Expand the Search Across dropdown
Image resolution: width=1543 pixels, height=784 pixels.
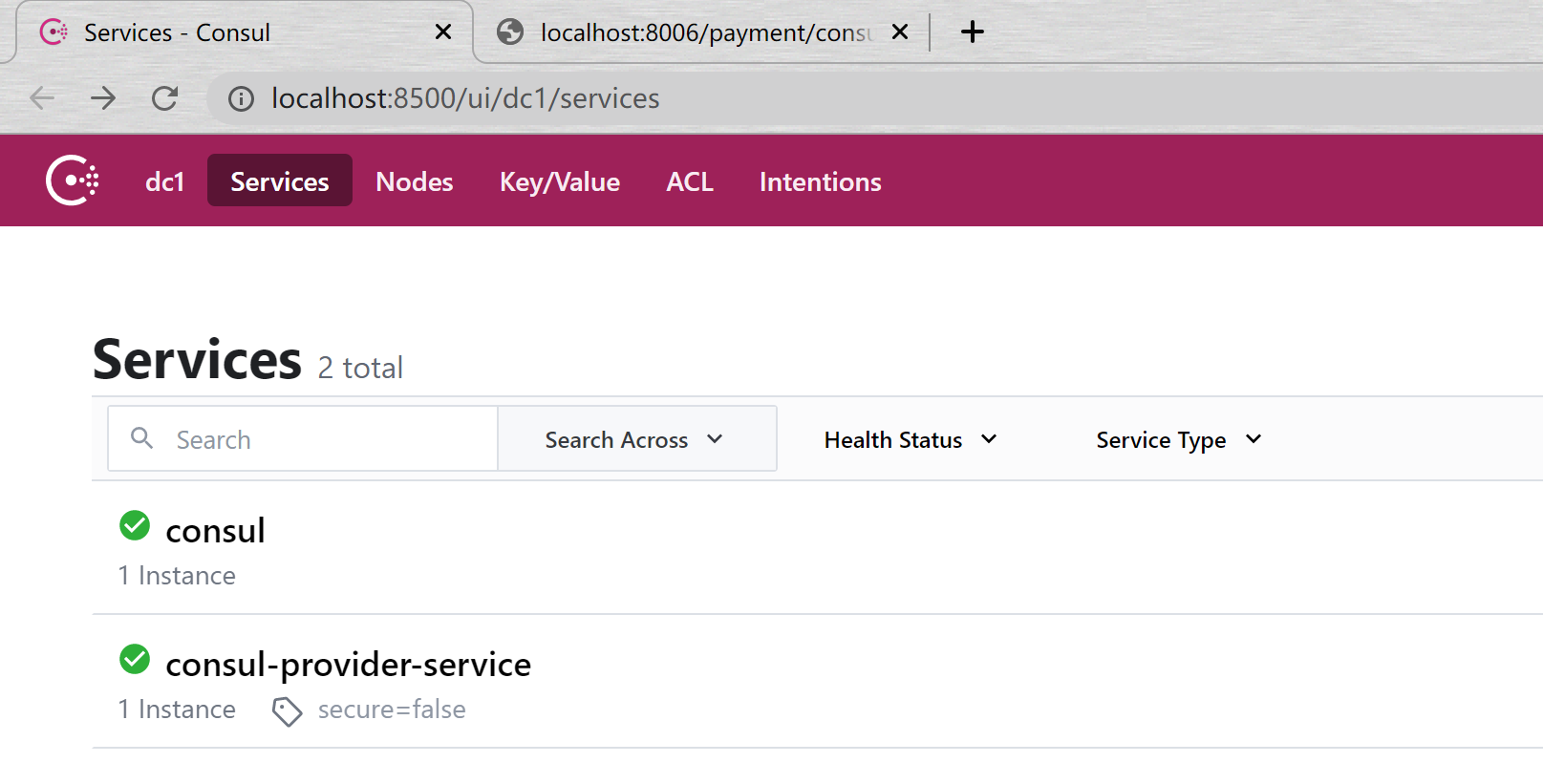(x=636, y=439)
